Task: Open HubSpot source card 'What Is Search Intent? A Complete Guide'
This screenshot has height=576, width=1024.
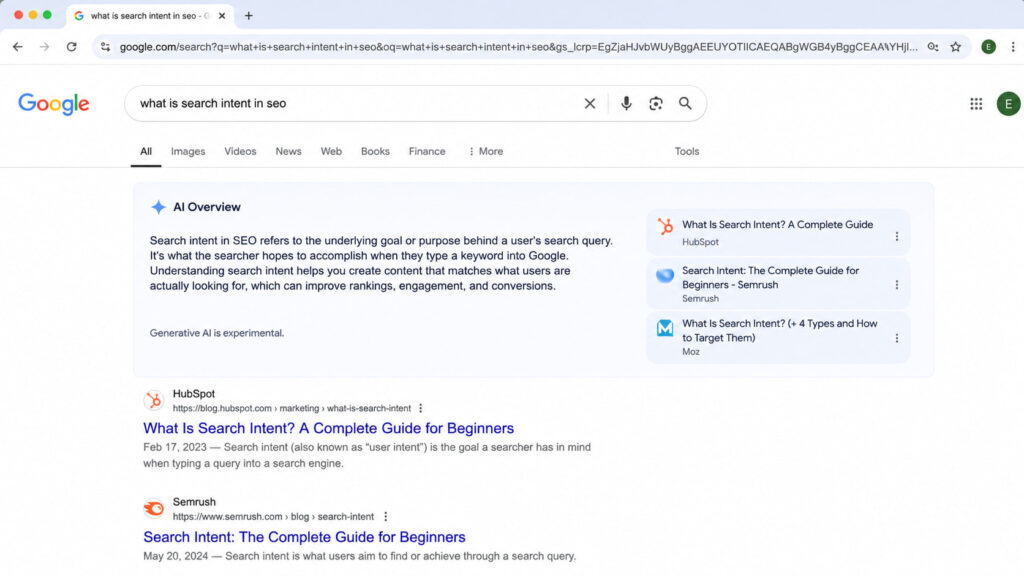Action: [778, 232]
